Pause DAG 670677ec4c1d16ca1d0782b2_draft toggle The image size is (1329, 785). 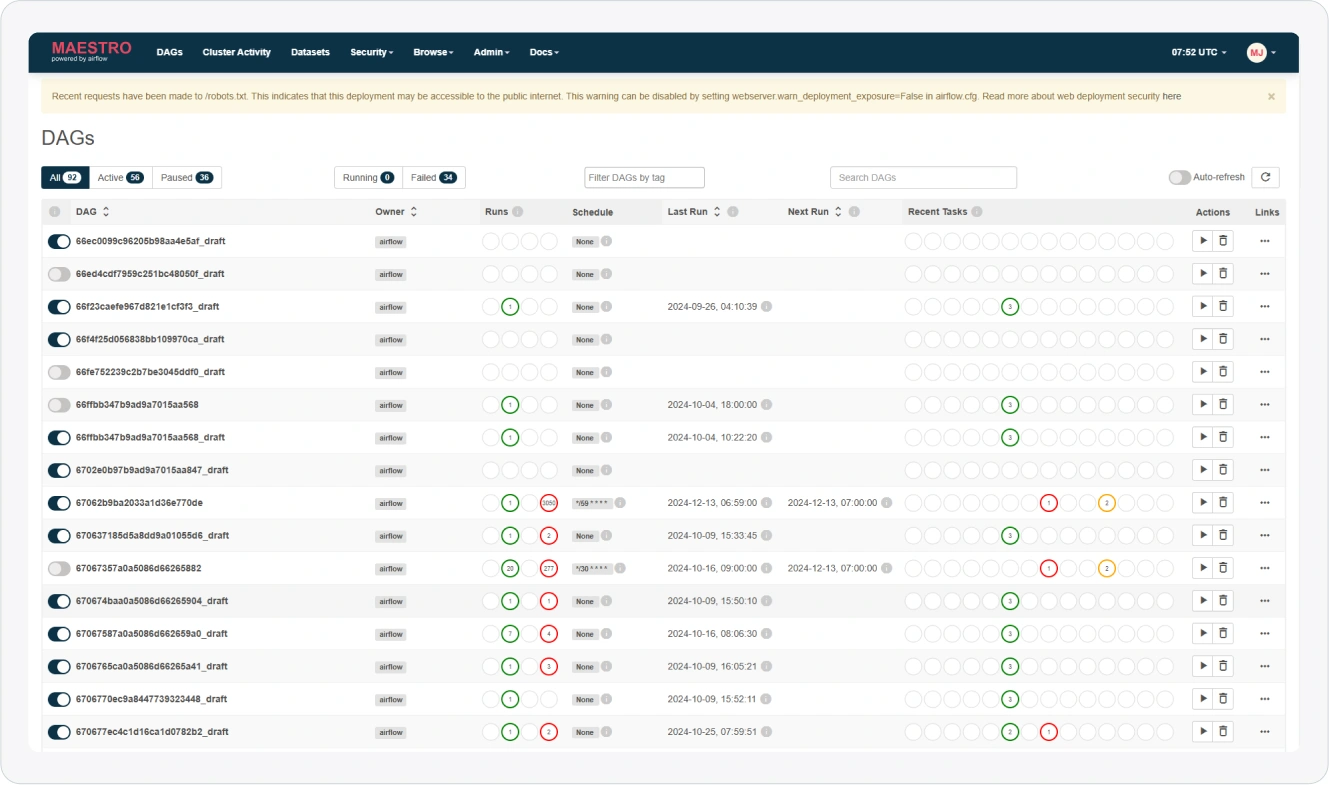pos(59,732)
